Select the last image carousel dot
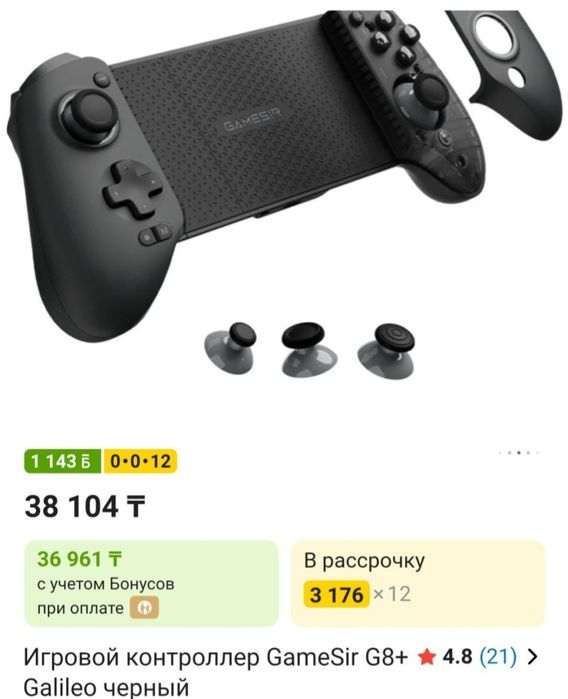The image size is (568, 699). [537, 453]
